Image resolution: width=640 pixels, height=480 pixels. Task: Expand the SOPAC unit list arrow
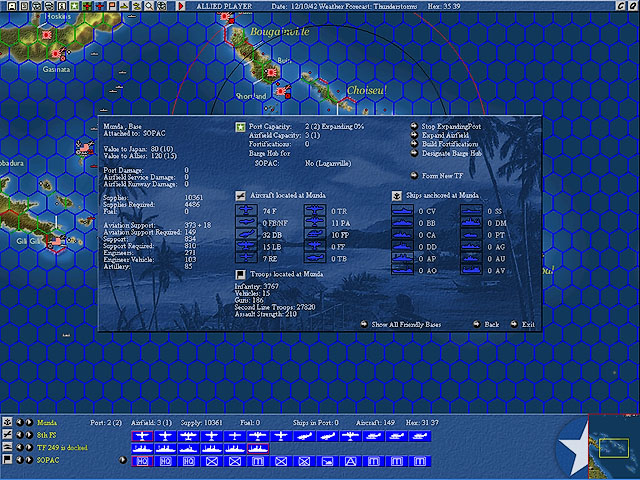pyautogui.click(x=122, y=460)
